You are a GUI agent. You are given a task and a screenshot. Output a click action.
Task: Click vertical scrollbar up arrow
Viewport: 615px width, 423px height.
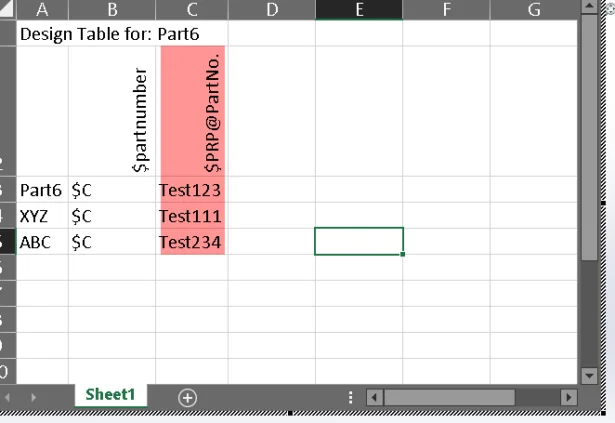(589, 6)
